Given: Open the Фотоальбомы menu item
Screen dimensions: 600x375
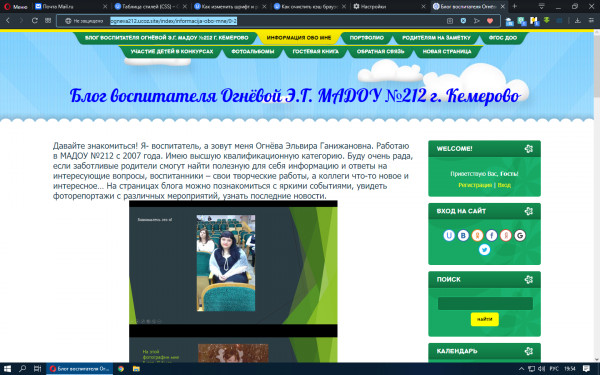Looking at the screenshot, I should [x=253, y=51].
